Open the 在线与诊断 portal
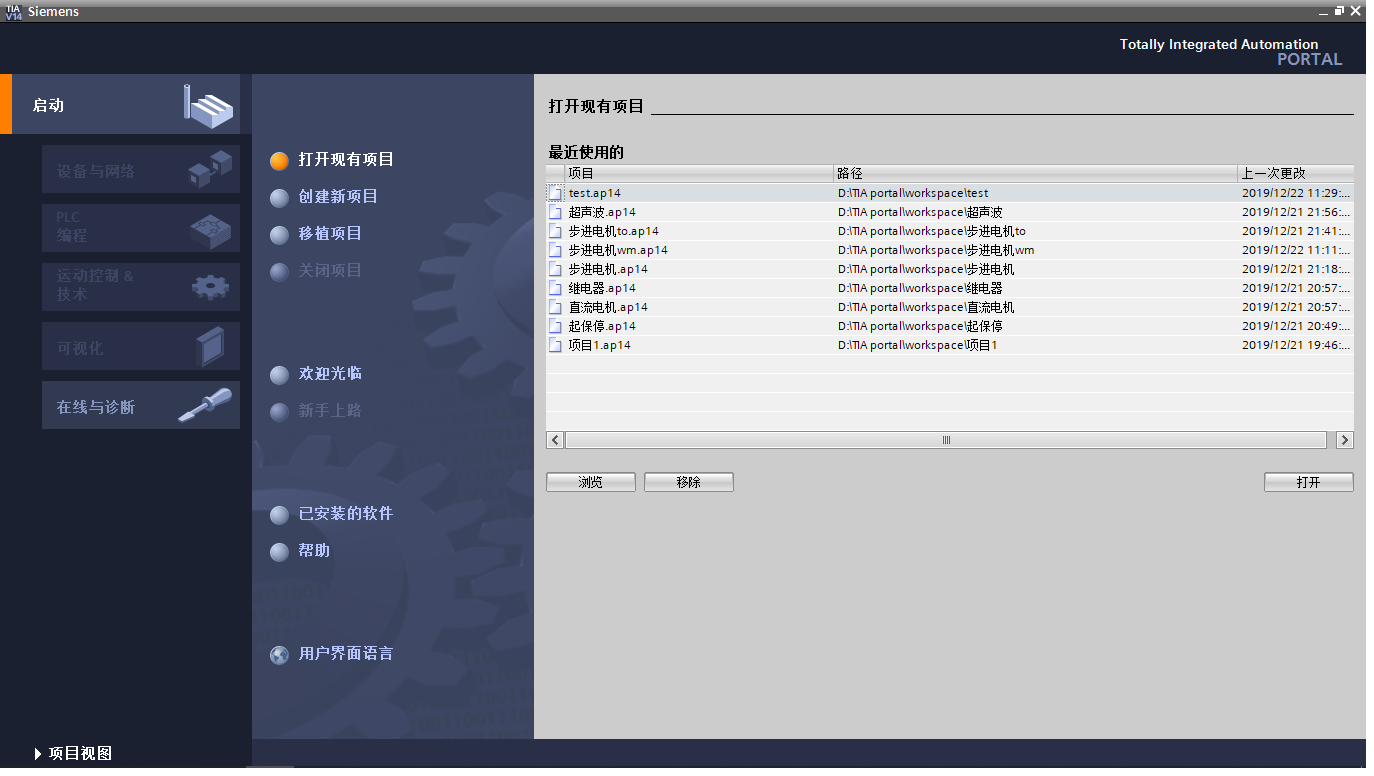 click(141, 406)
